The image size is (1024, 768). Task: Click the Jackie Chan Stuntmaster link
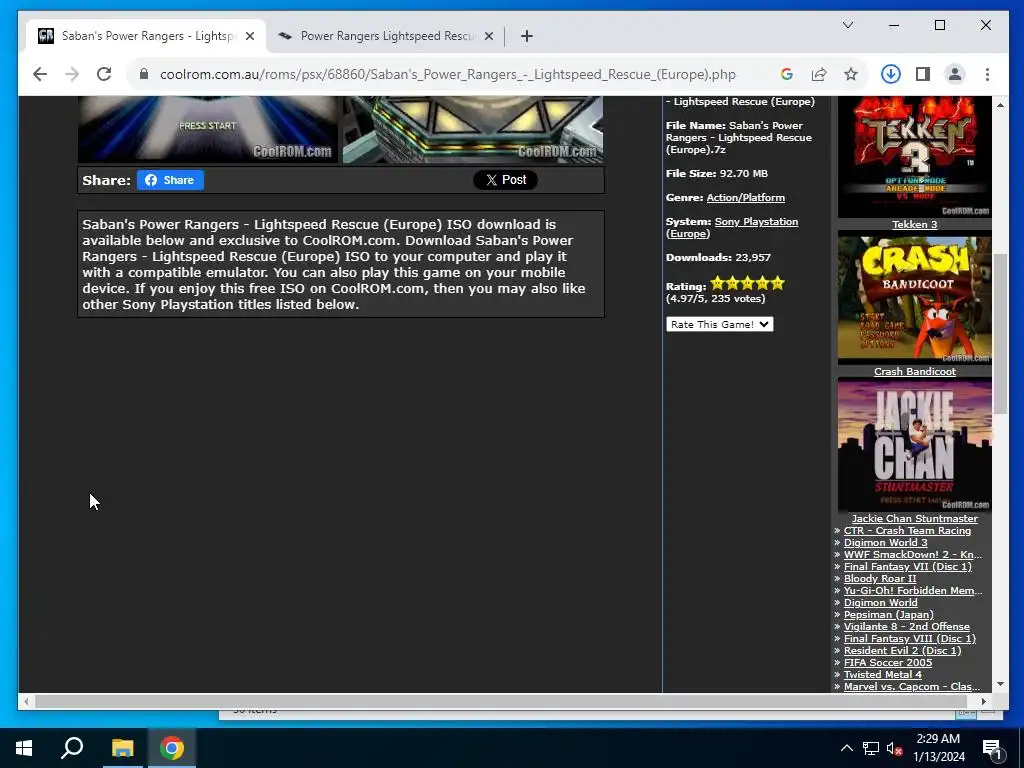(915, 519)
